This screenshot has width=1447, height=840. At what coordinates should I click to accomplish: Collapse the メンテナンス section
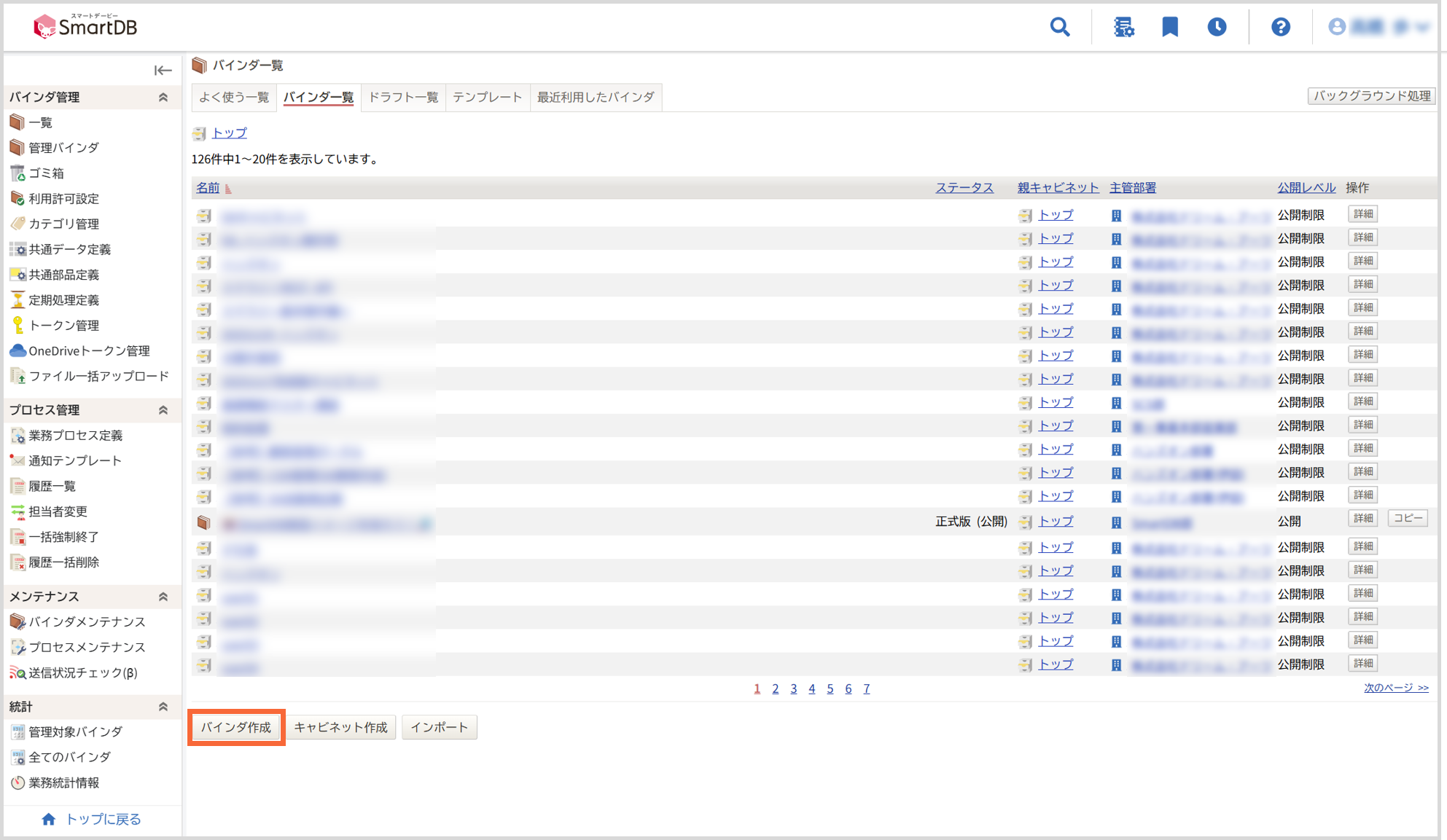click(x=163, y=597)
